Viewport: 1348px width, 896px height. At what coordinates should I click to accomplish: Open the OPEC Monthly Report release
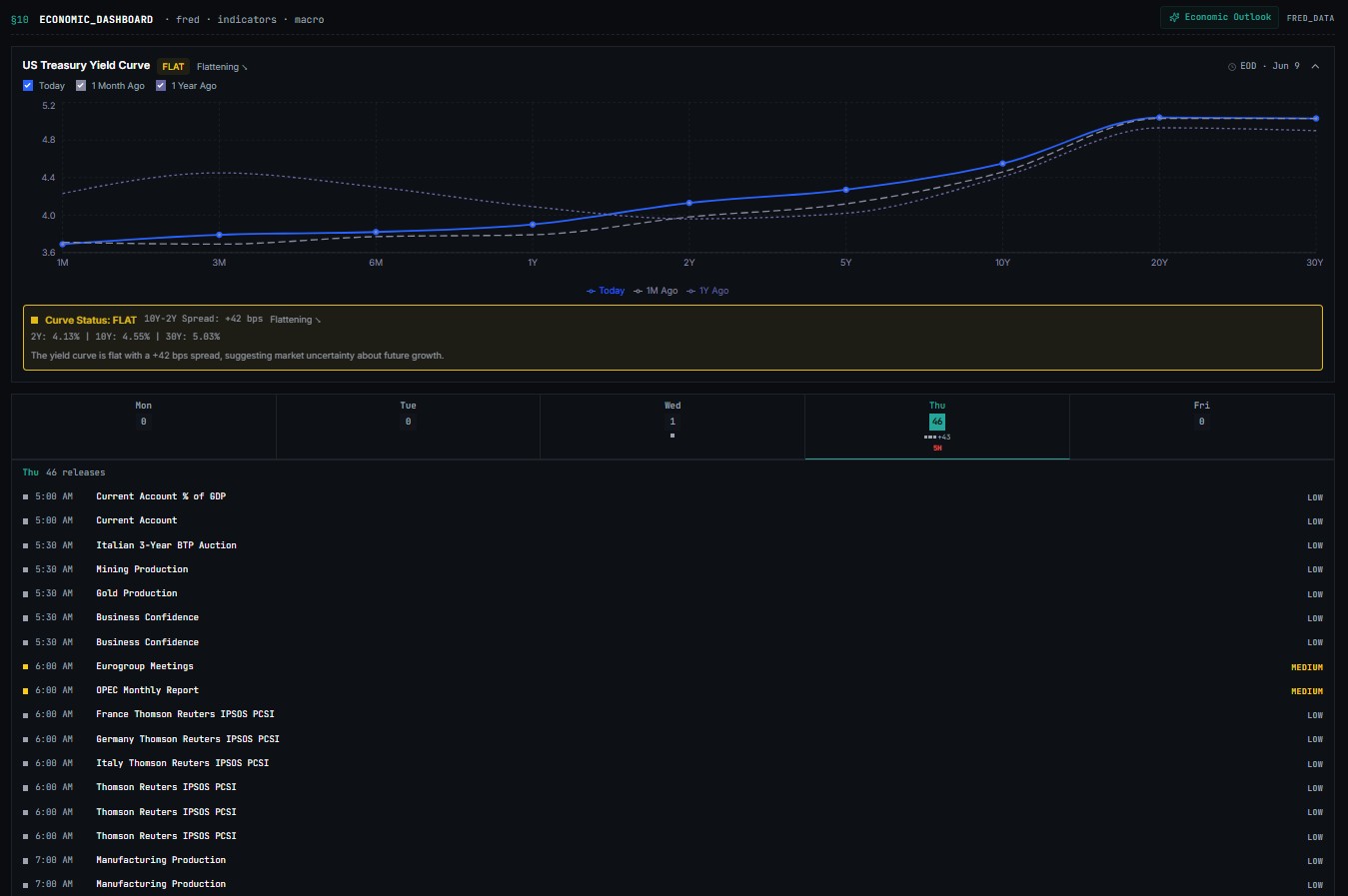click(673, 690)
